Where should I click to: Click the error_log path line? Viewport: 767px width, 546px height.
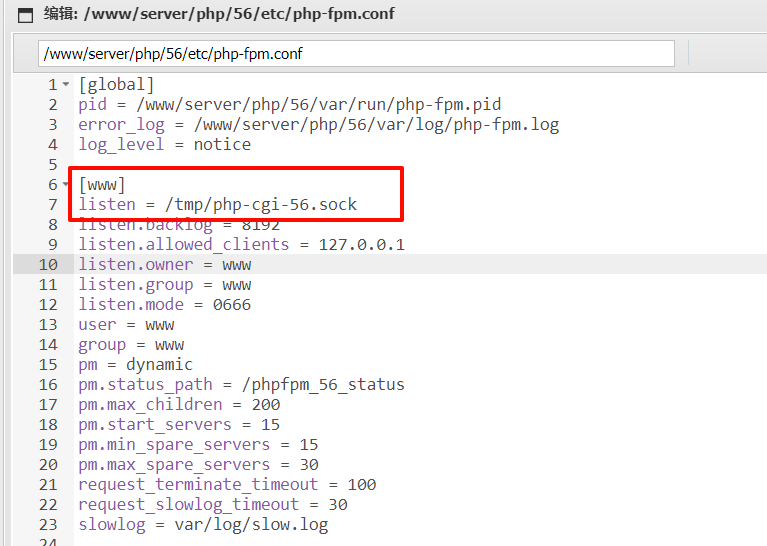(x=318, y=125)
